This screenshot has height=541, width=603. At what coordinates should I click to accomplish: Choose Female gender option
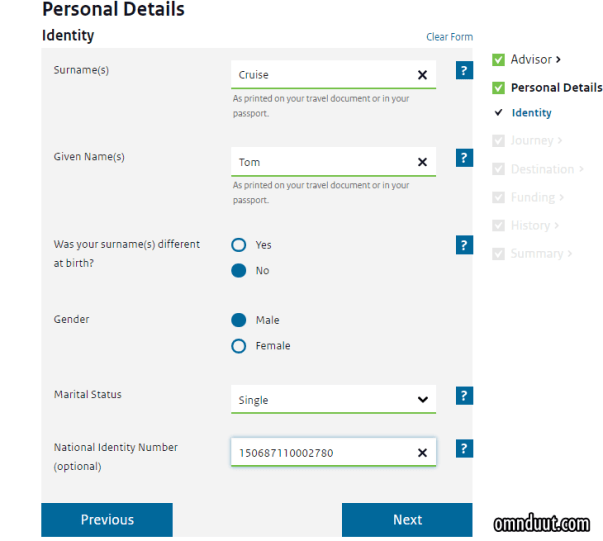(x=239, y=346)
